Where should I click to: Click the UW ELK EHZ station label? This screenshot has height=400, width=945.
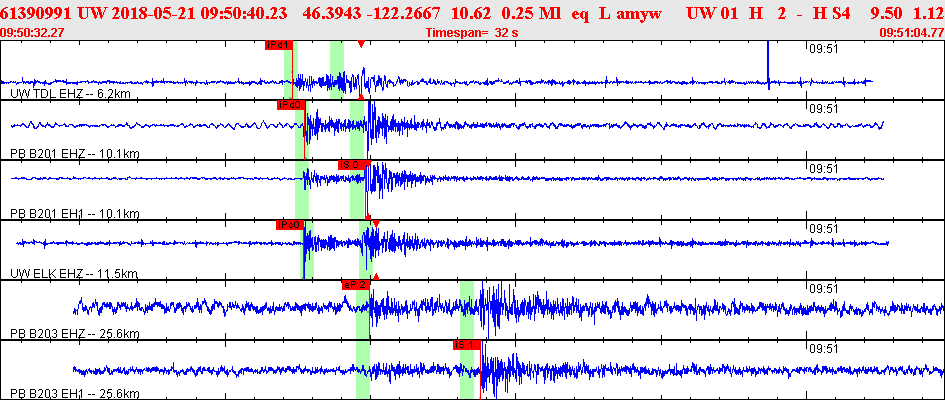pyautogui.click(x=74, y=274)
